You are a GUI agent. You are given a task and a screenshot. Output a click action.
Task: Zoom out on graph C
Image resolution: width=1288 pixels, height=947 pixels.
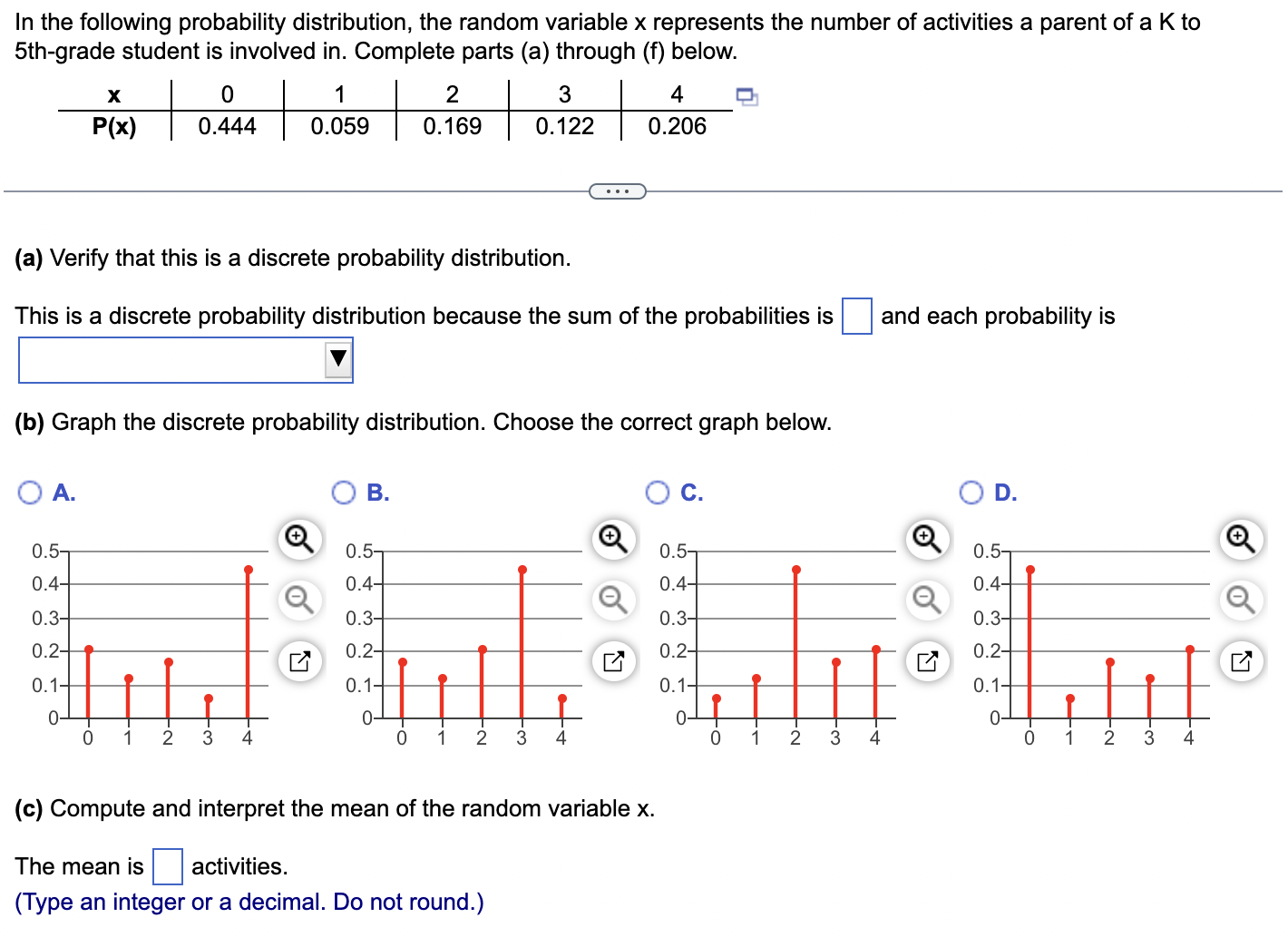coord(926,600)
